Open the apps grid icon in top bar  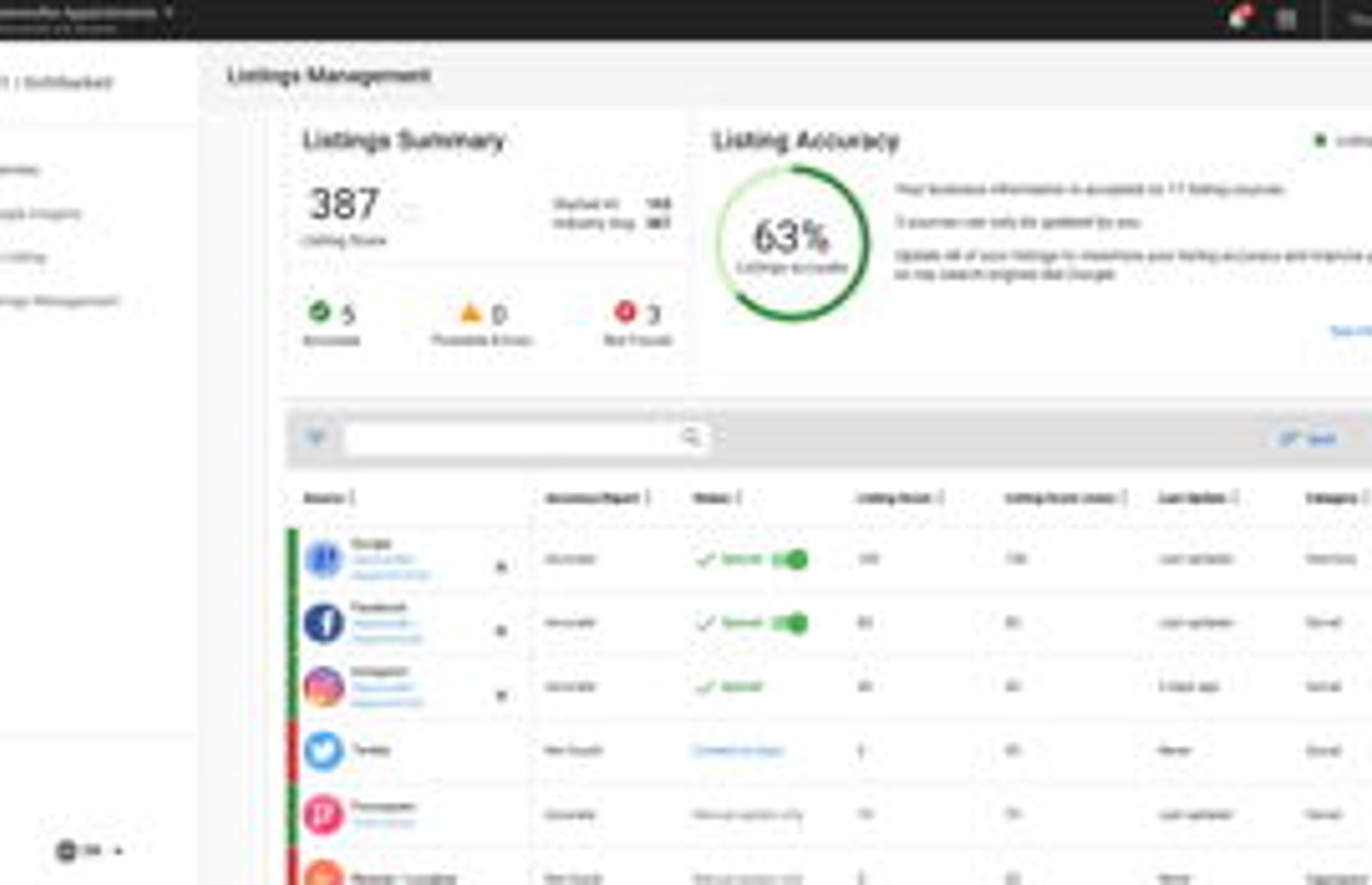point(1286,19)
